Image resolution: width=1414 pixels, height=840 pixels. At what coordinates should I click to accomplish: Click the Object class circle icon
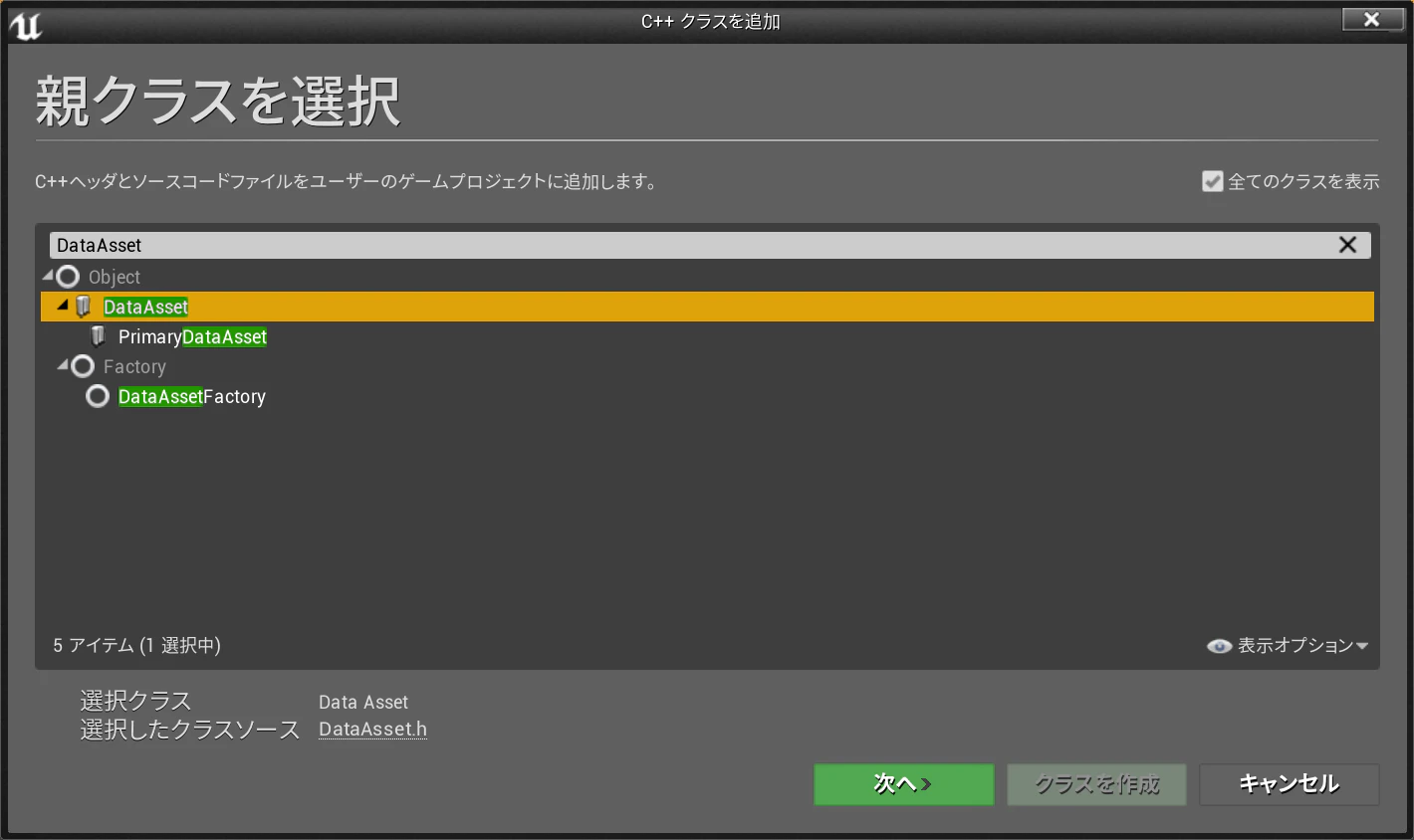pos(68,277)
